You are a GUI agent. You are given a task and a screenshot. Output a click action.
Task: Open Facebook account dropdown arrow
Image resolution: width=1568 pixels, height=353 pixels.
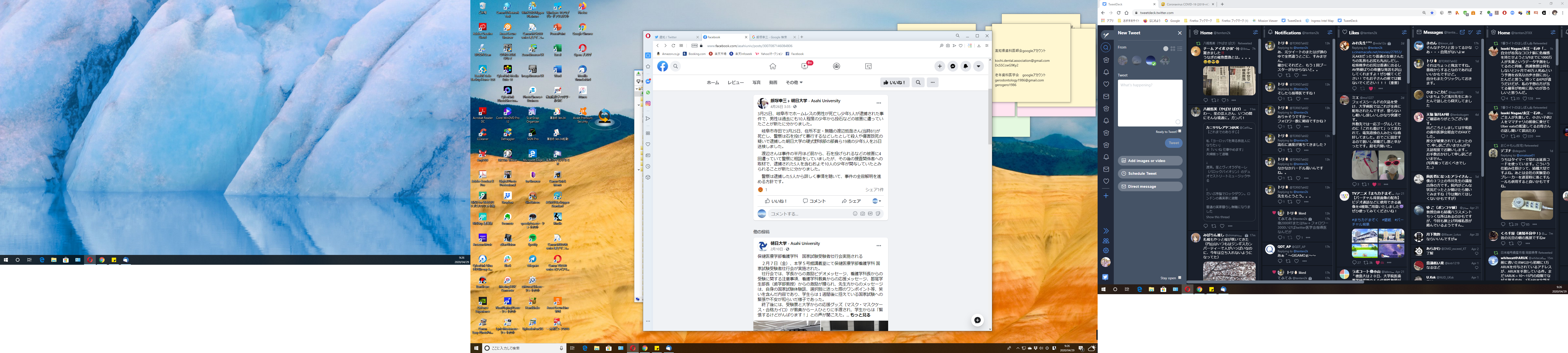click(x=978, y=66)
